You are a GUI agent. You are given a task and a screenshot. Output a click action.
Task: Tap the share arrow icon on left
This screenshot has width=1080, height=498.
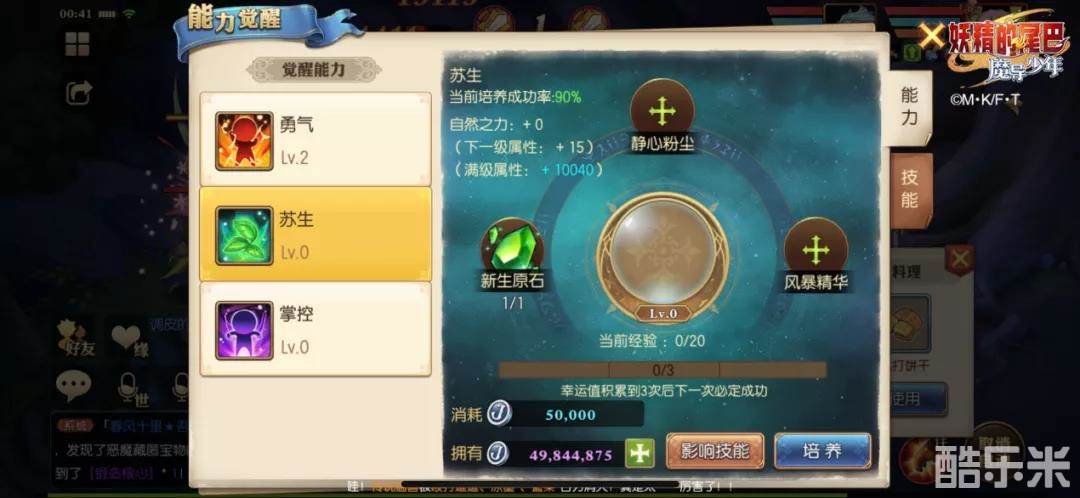pos(79,92)
